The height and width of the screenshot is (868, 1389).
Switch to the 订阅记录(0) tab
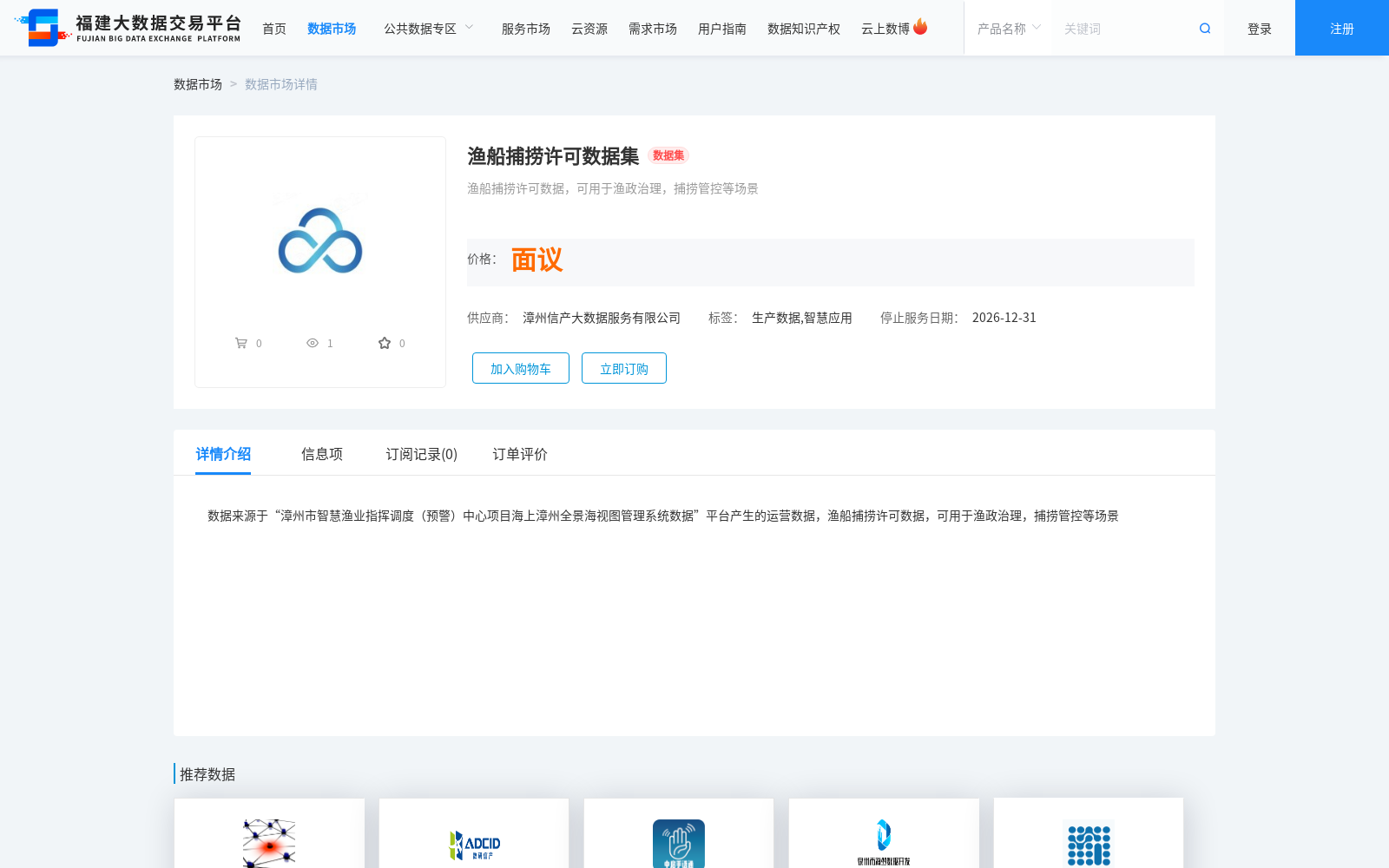pyautogui.click(x=422, y=454)
